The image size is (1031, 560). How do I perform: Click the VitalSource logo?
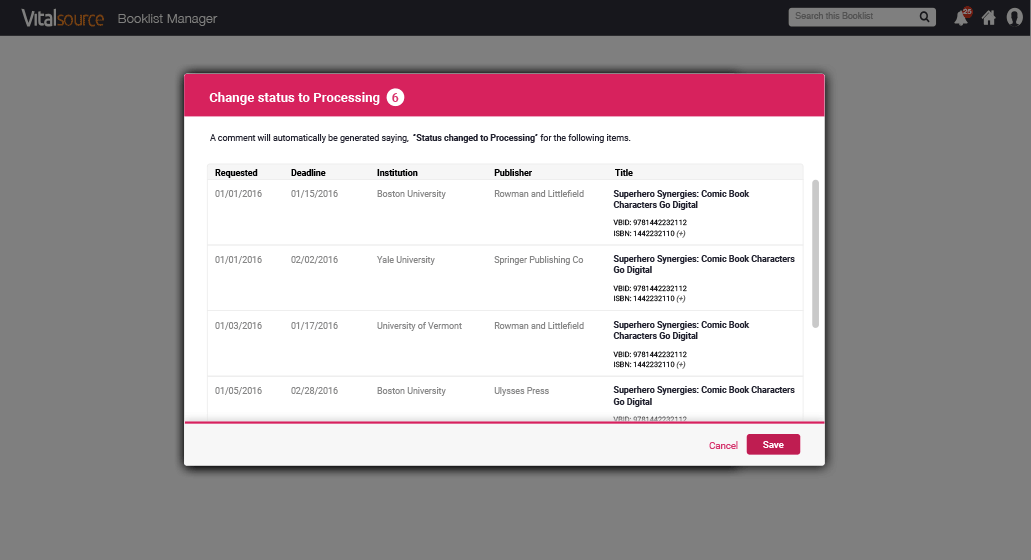[x=62, y=18]
